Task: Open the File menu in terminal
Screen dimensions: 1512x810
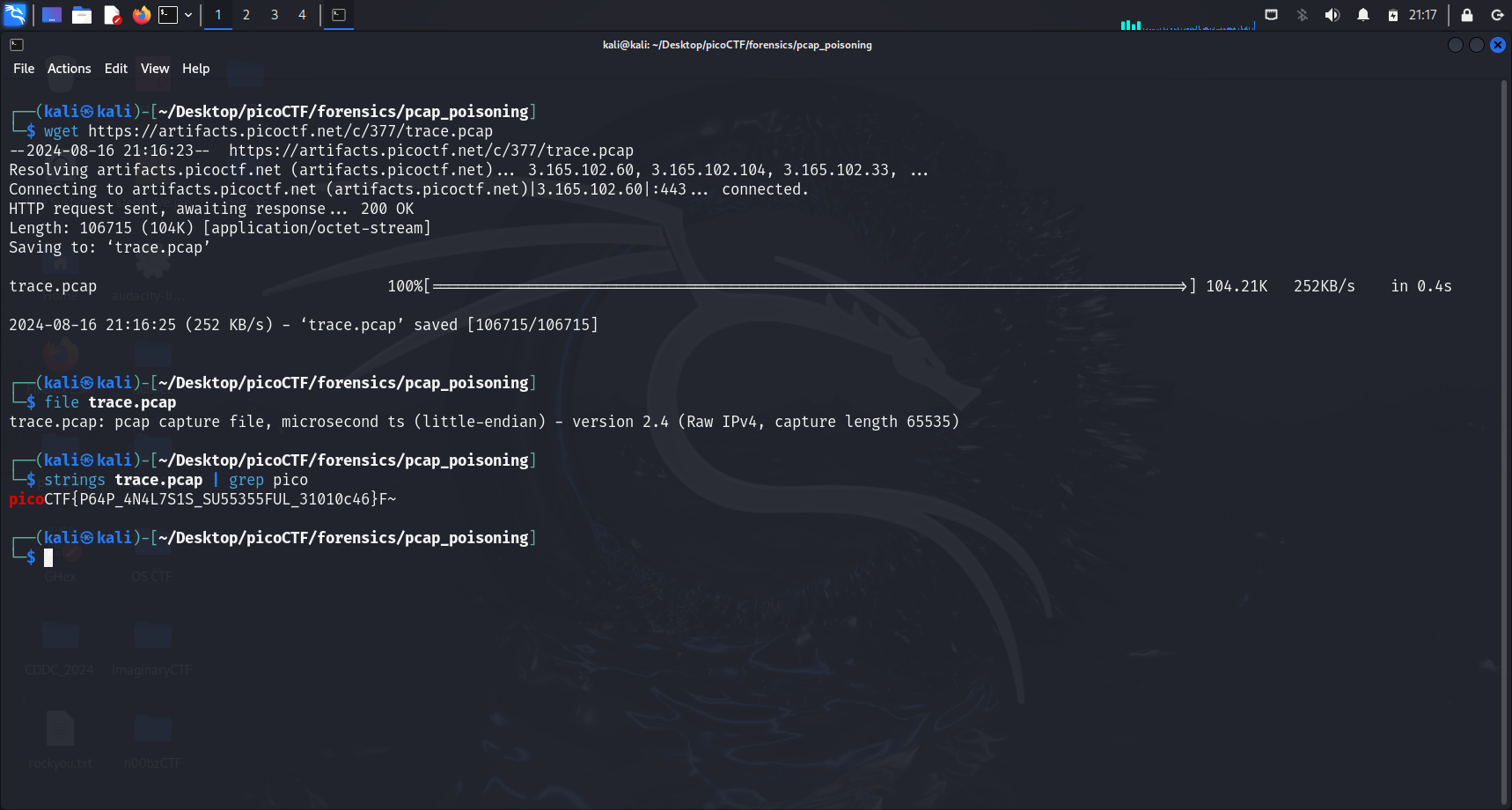Action: pyautogui.click(x=24, y=69)
